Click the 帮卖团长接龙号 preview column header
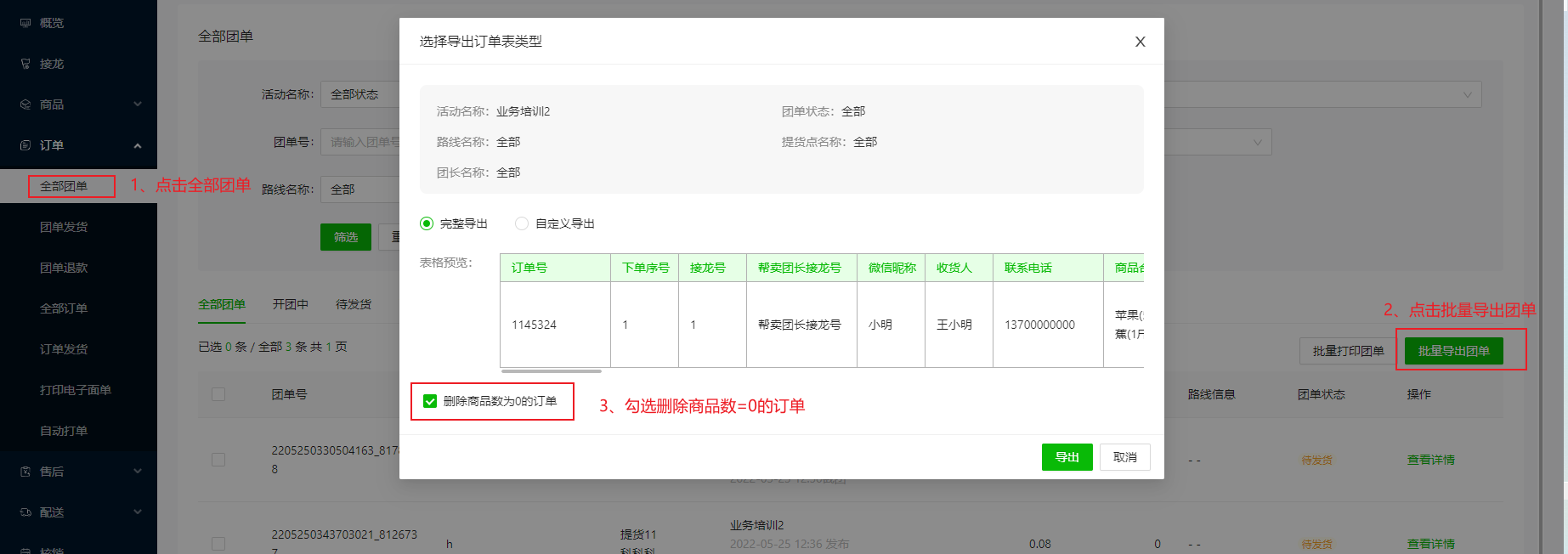This screenshot has height=554, width=1568. click(801, 268)
